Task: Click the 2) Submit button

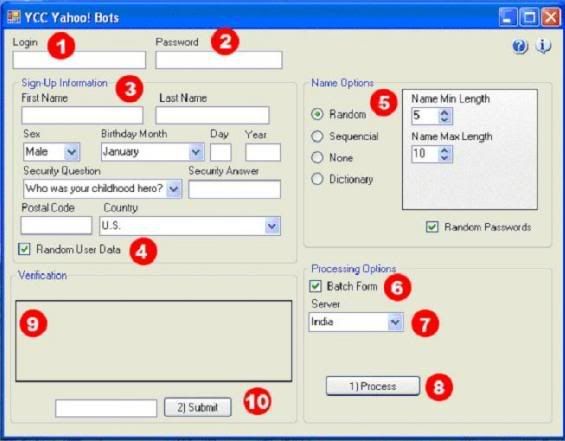Action: (x=197, y=407)
